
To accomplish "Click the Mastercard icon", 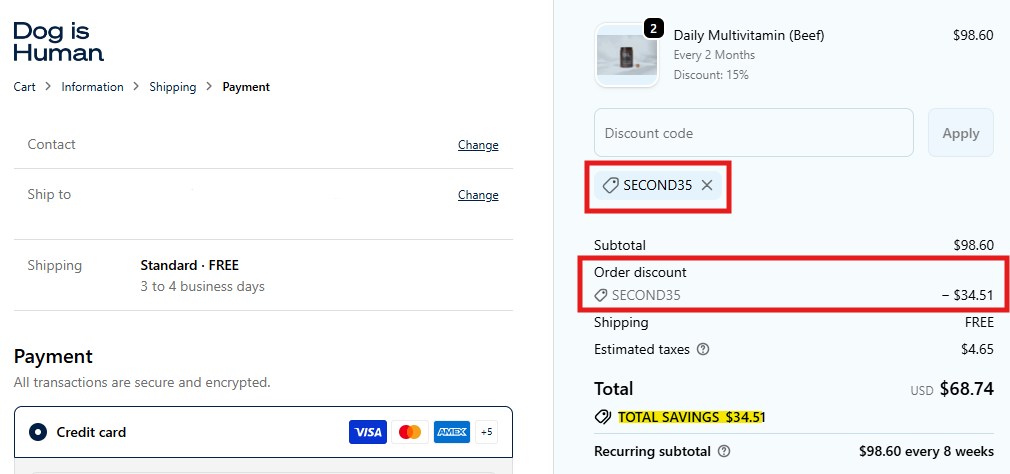I will pos(410,432).
